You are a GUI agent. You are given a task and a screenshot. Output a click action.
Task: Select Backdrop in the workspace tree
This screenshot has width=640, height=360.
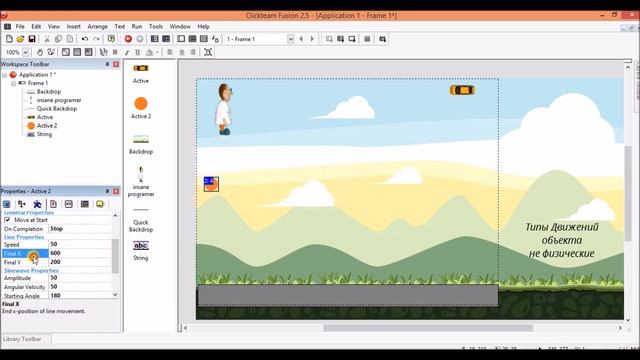pos(49,91)
